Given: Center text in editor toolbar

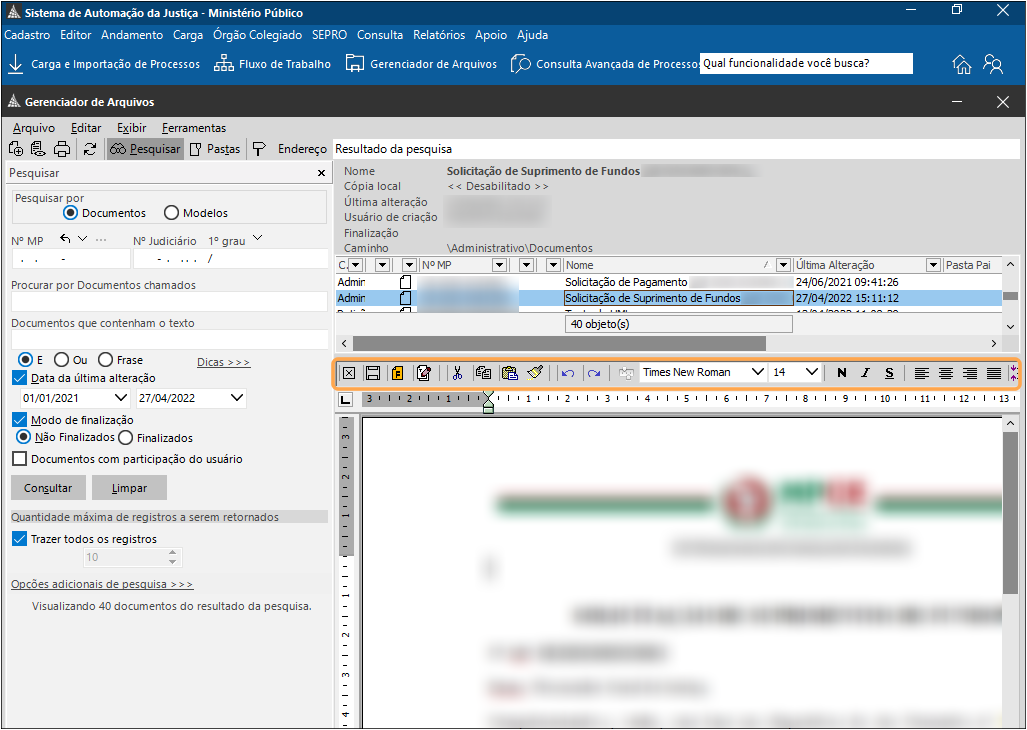Looking at the screenshot, I should coord(946,373).
